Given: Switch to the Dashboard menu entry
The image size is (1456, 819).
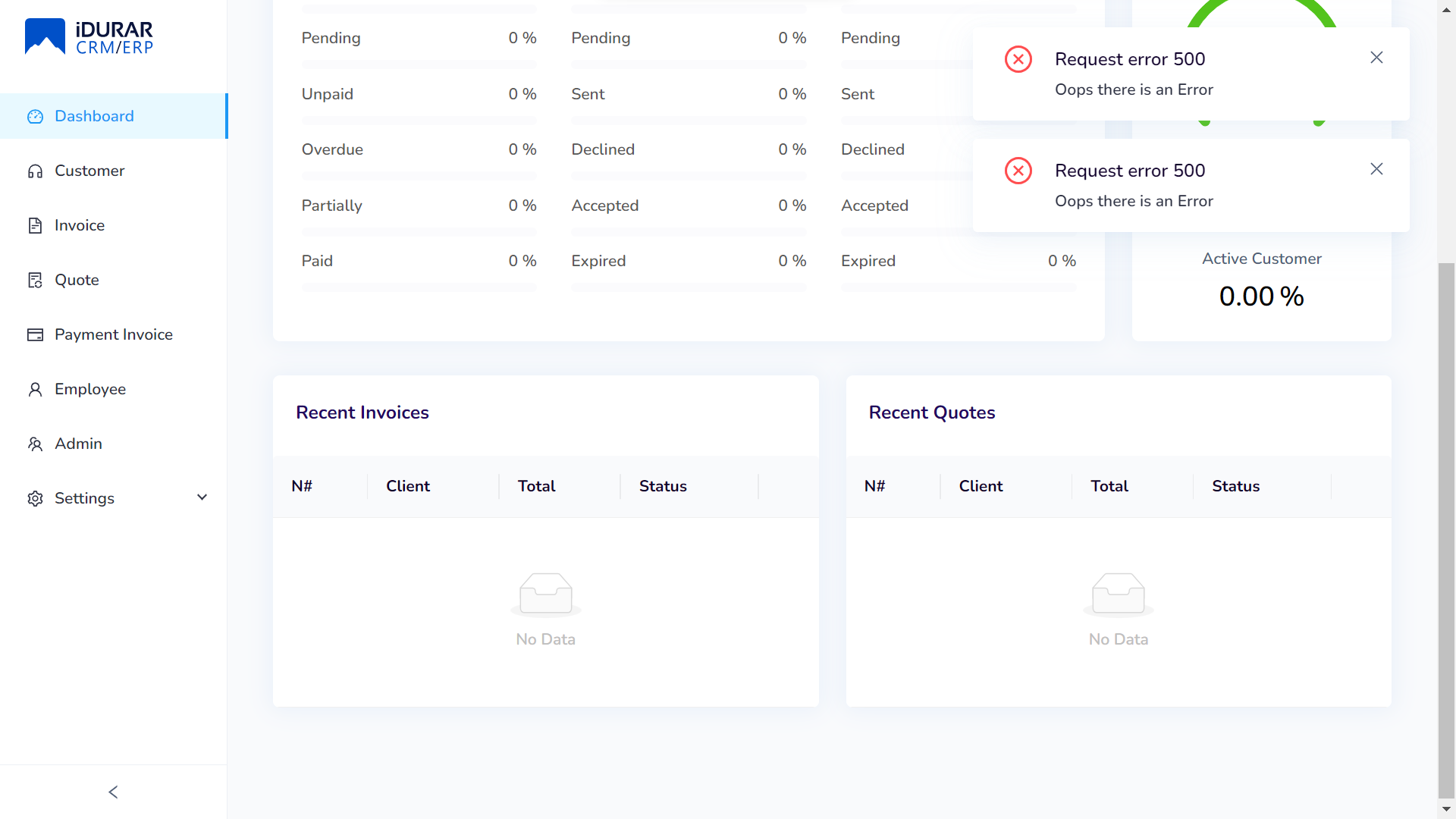Looking at the screenshot, I should pos(93,116).
